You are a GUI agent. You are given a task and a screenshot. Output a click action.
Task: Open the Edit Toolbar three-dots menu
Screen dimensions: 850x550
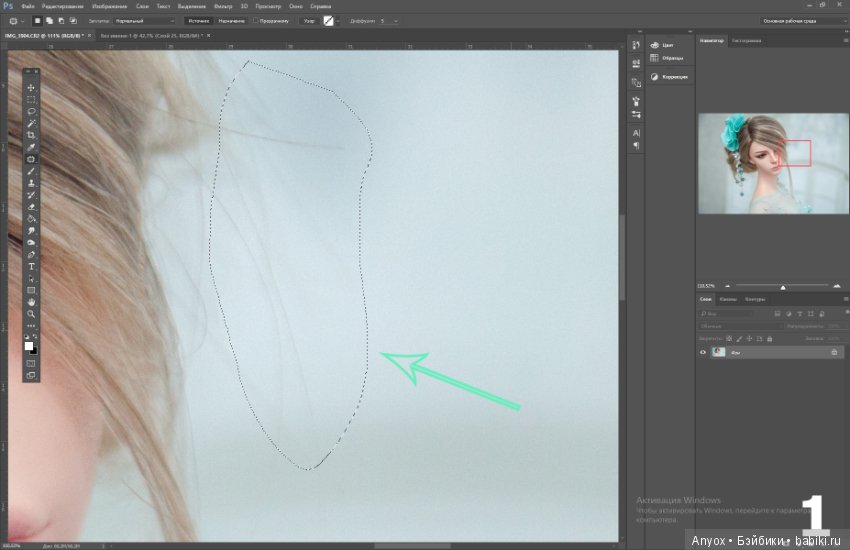[x=31, y=326]
